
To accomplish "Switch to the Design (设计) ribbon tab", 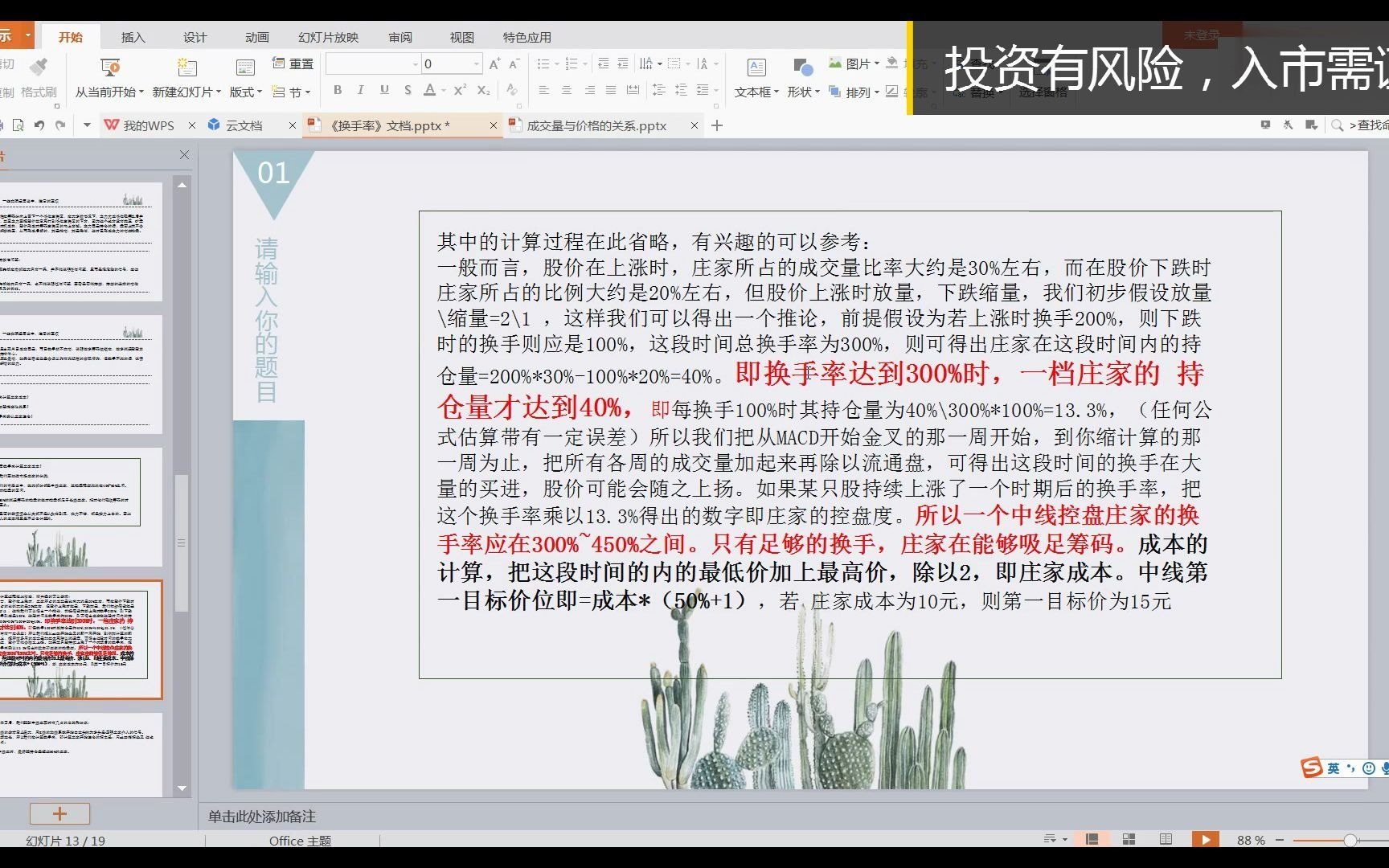I will pos(195,37).
